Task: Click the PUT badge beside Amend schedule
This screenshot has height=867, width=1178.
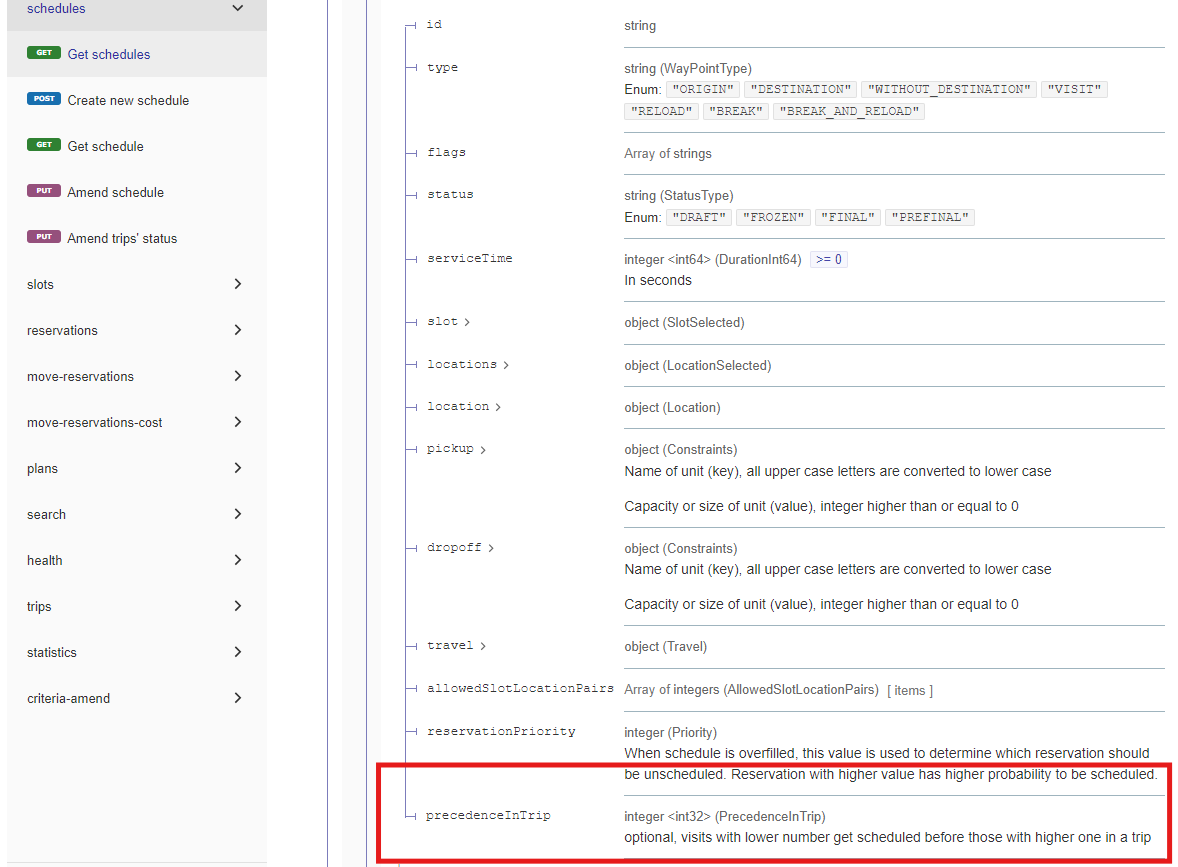Action: point(44,192)
